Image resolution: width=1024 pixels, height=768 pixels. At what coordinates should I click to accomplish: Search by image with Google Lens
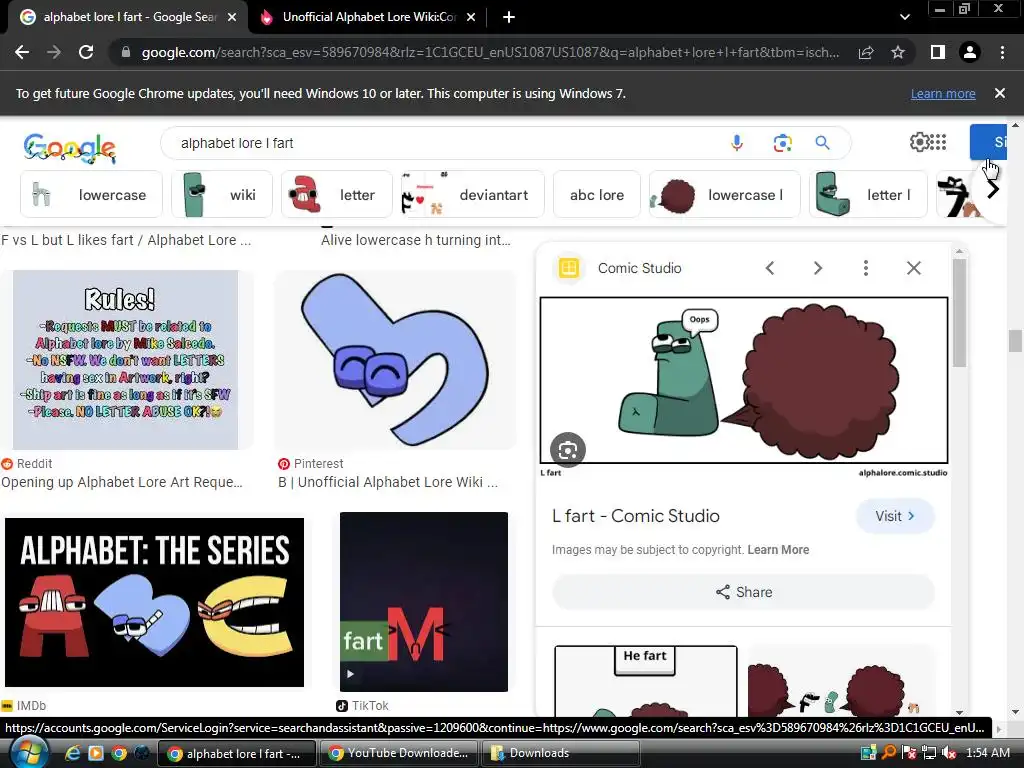[782, 142]
